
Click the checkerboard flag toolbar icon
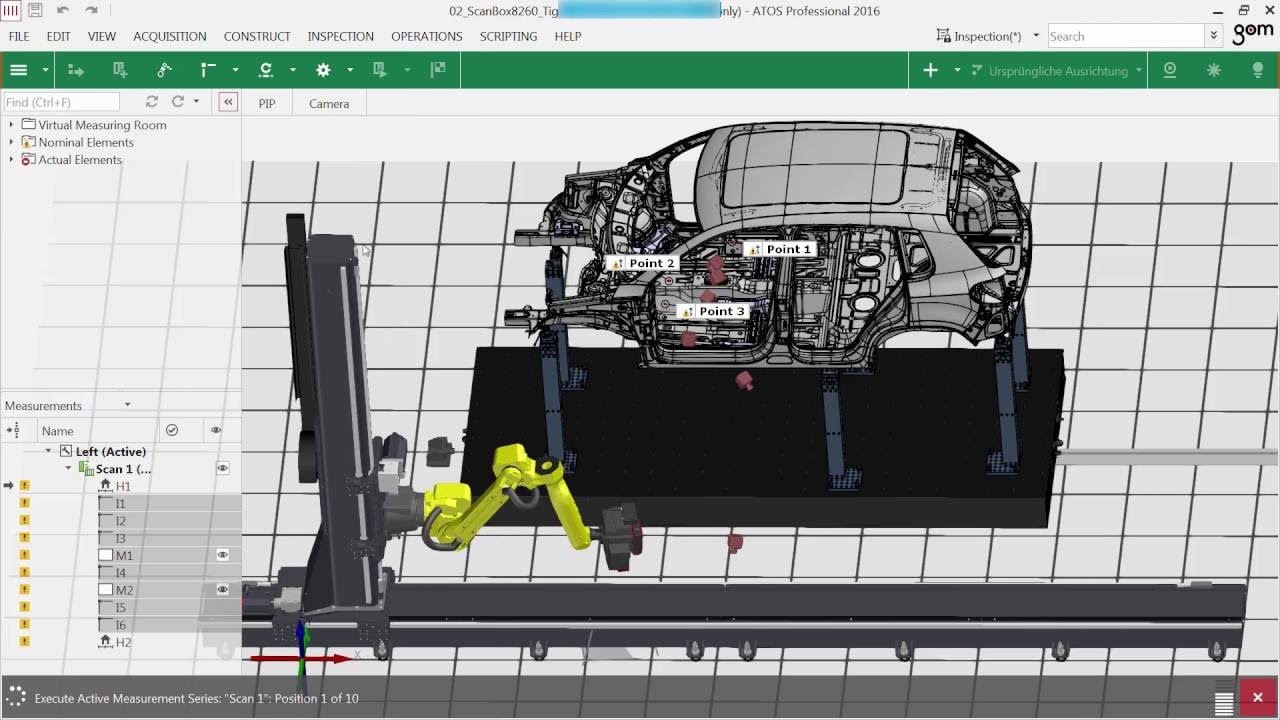pyautogui.click(x=438, y=70)
